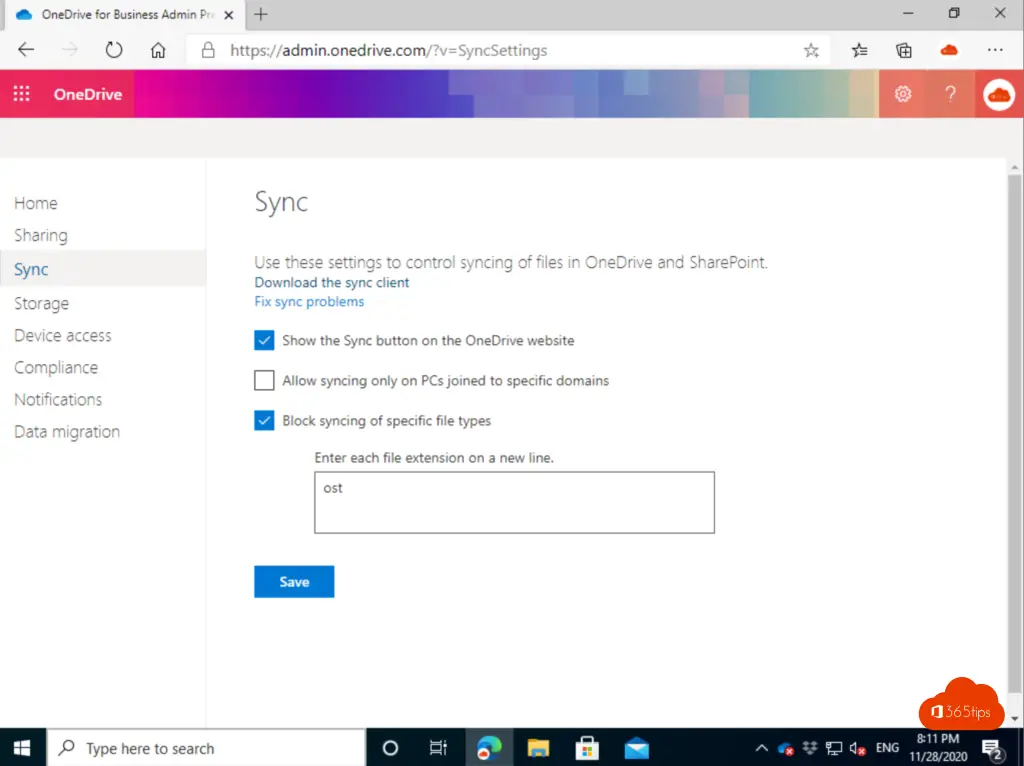
Task: Open the settings gear in OneDrive header
Action: (x=903, y=94)
